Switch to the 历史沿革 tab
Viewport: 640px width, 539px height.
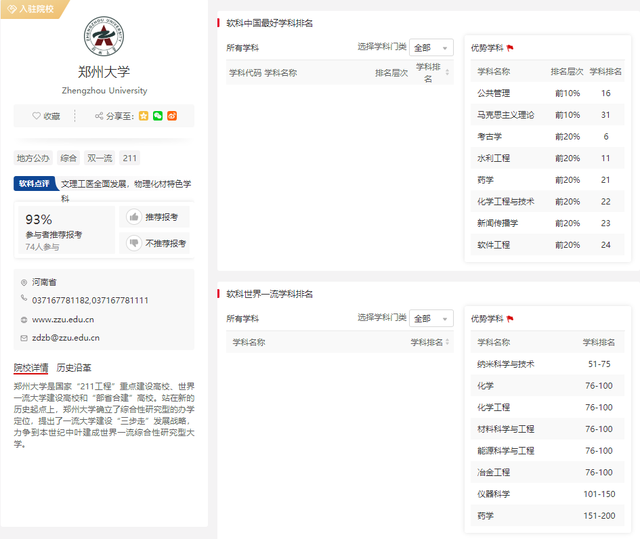pyautogui.click(x=74, y=368)
